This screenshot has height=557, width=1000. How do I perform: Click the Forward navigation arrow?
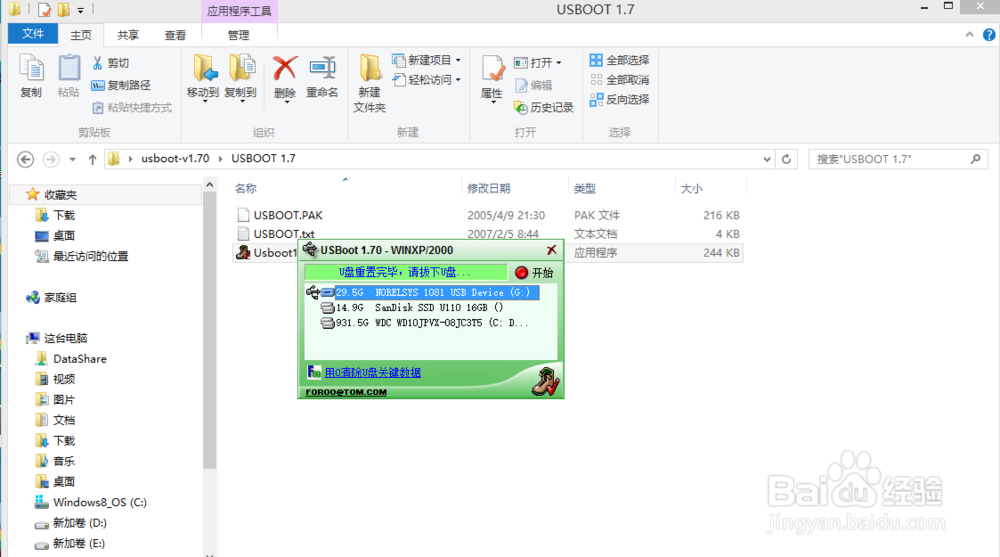pyautogui.click(x=51, y=159)
